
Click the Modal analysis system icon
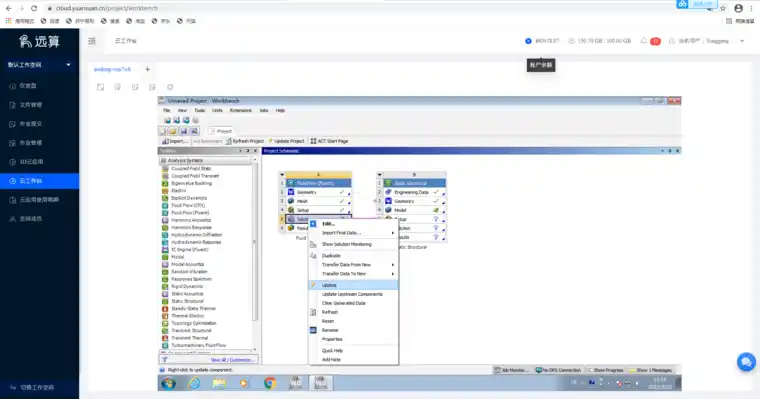[x=165, y=257]
